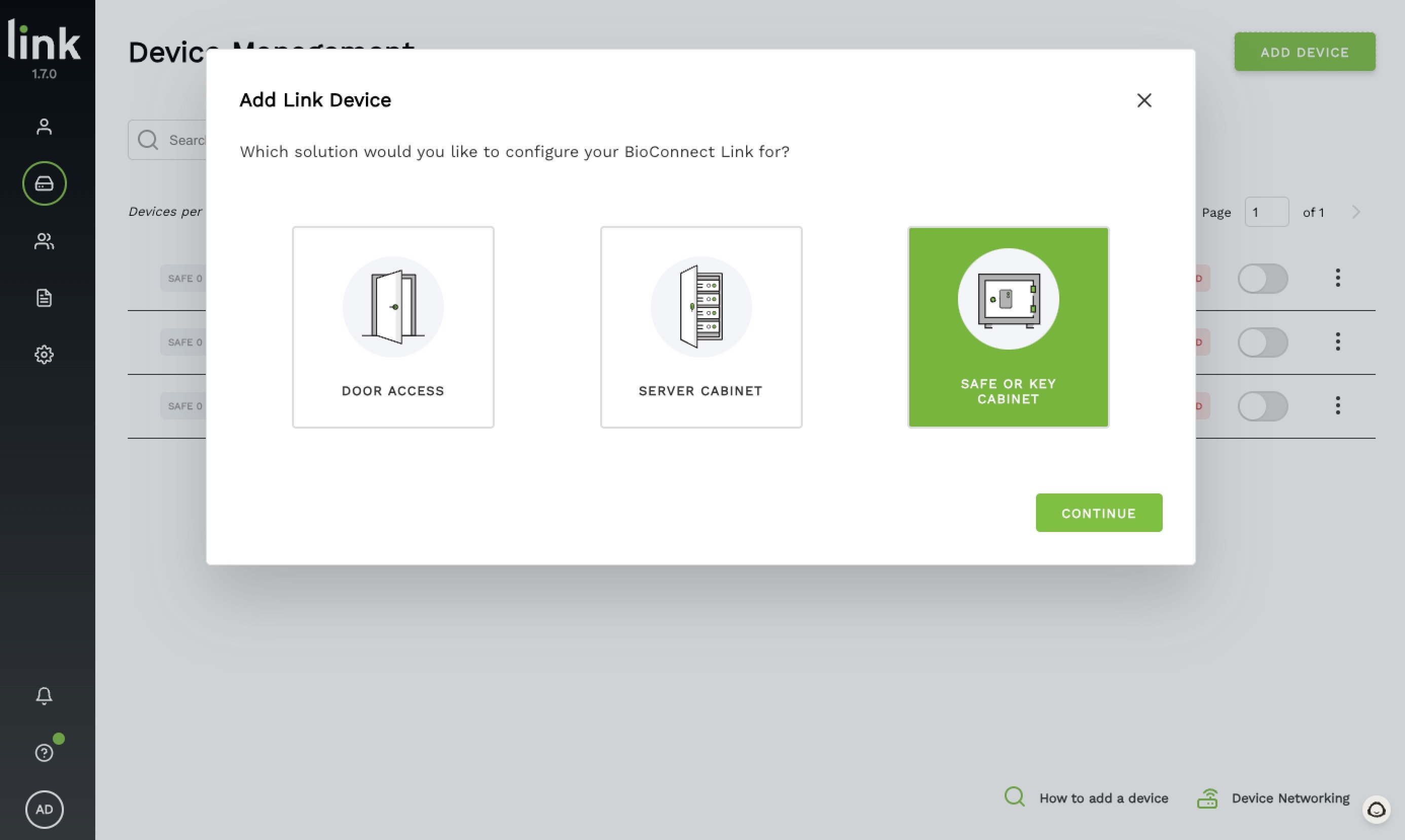The height and width of the screenshot is (840, 1405).
Task: Select the Door Access solution card
Action: (x=393, y=327)
